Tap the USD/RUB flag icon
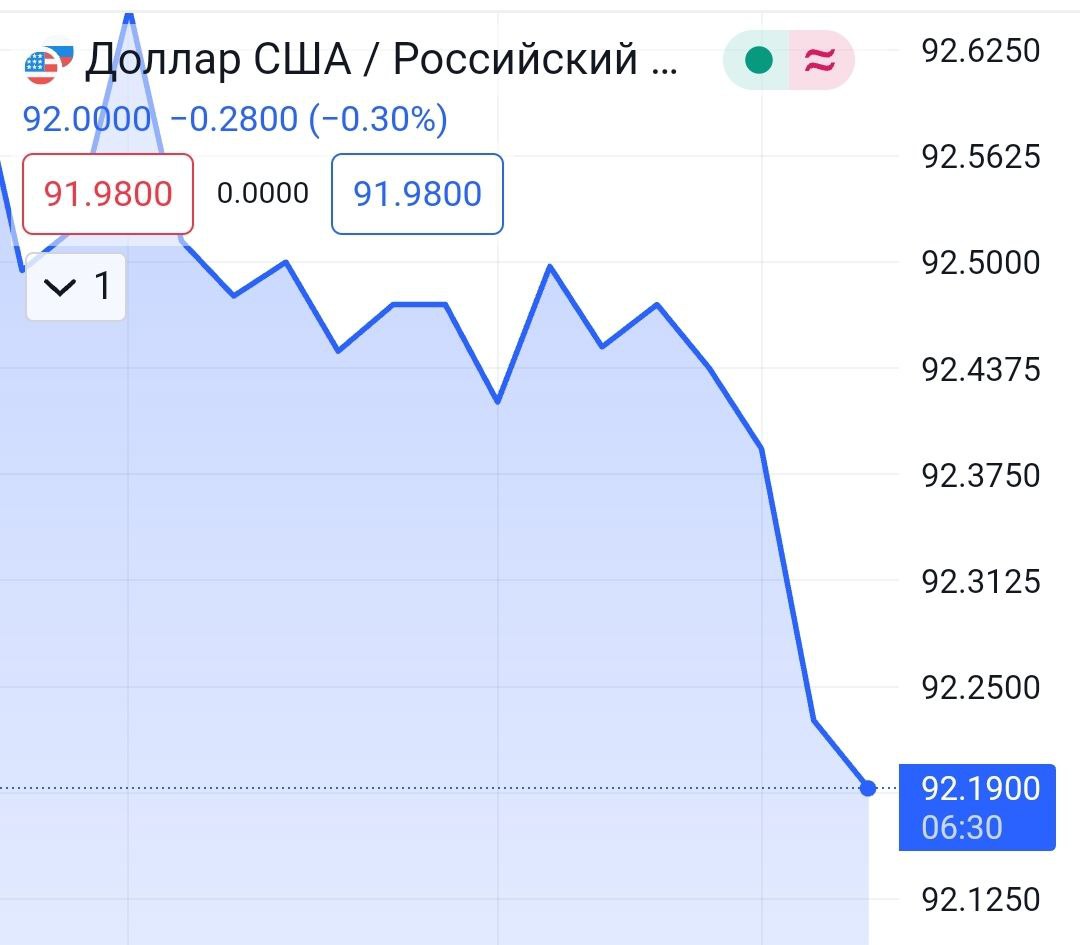This screenshot has height=945, width=1080. (x=48, y=63)
